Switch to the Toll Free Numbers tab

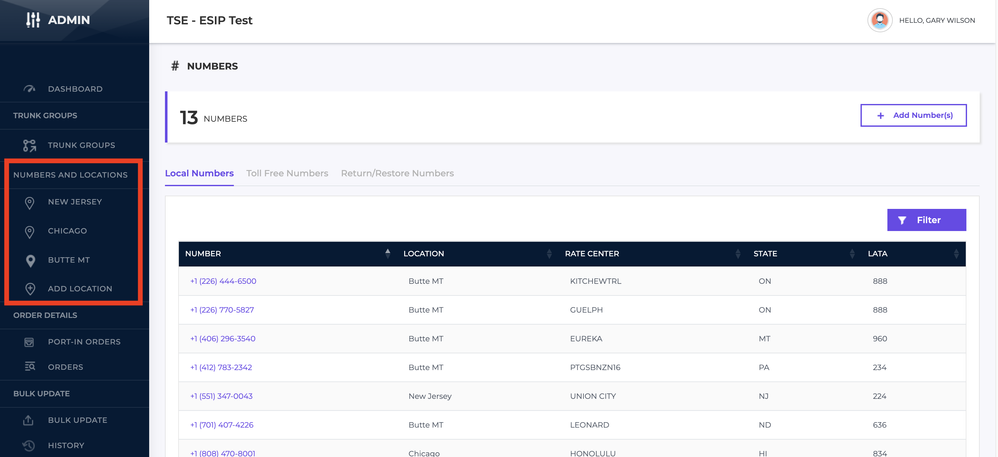287,173
